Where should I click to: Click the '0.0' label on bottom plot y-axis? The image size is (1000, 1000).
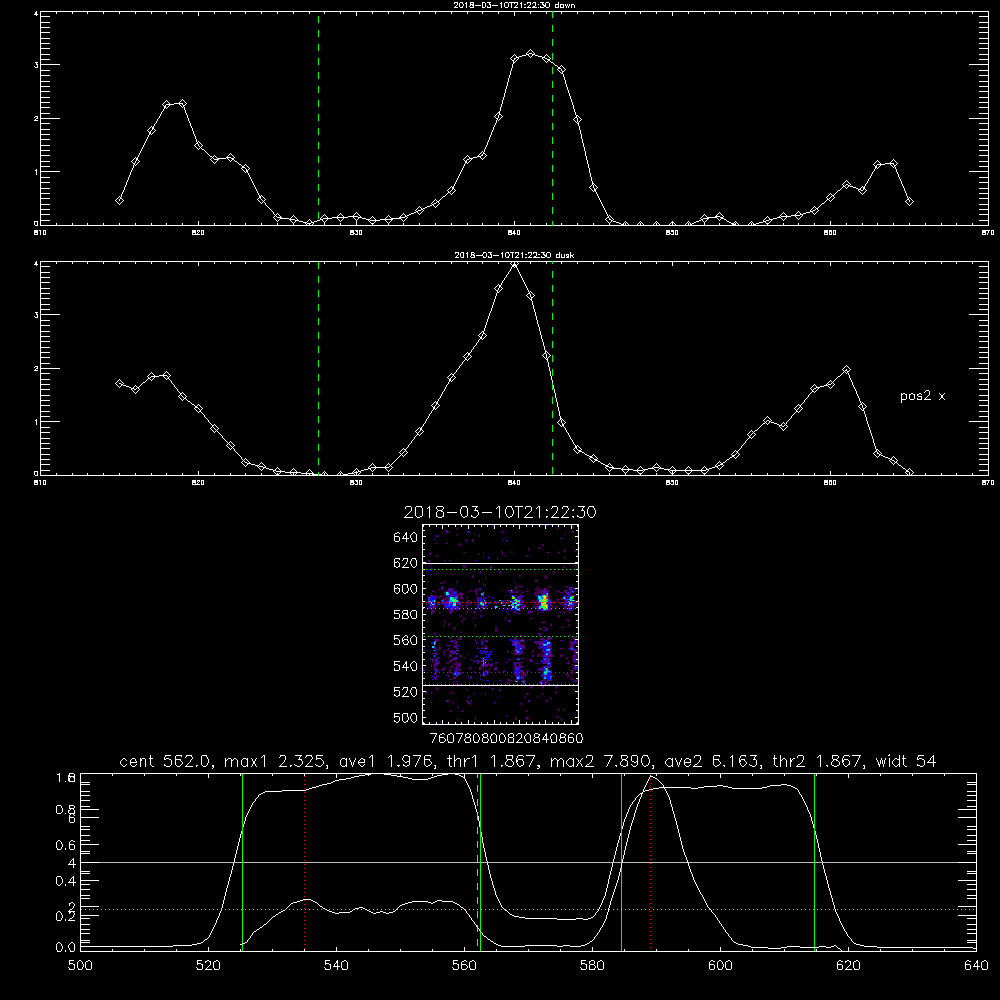point(66,947)
